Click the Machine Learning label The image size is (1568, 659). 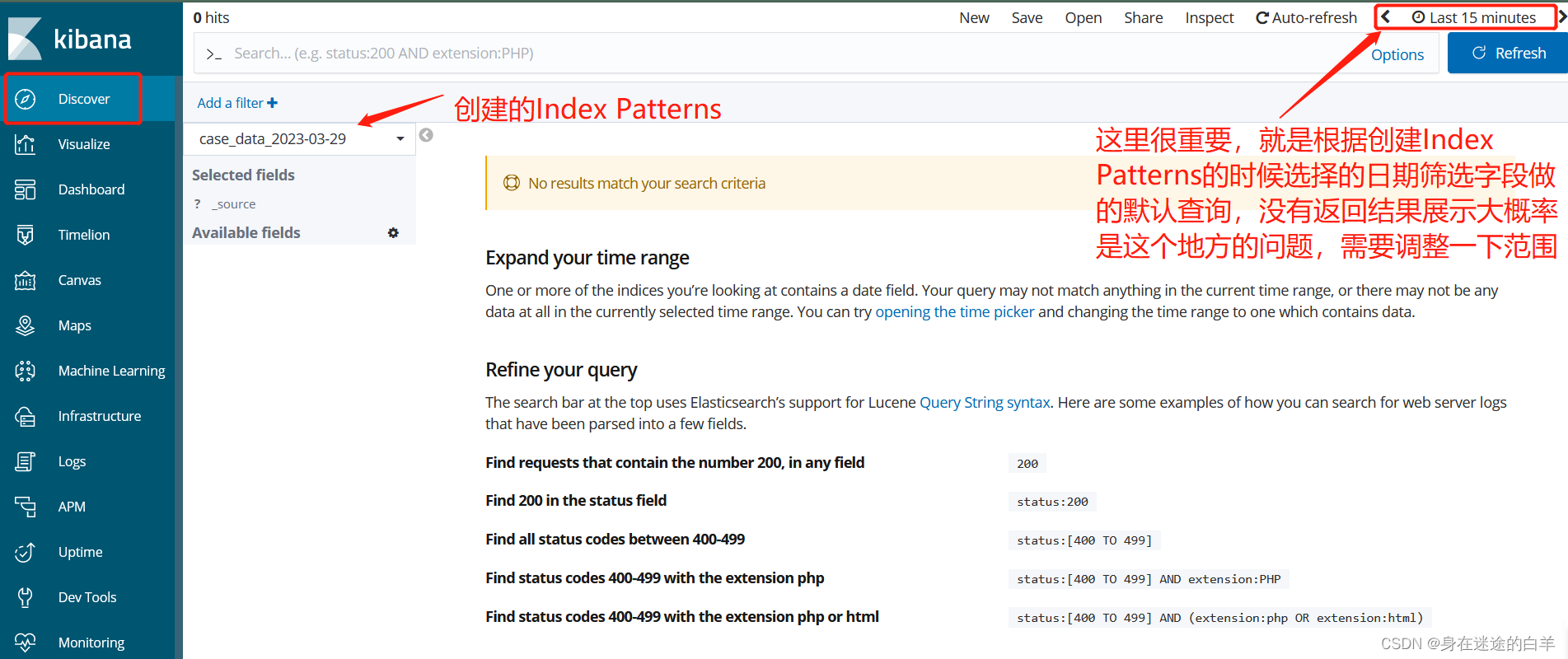click(111, 371)
